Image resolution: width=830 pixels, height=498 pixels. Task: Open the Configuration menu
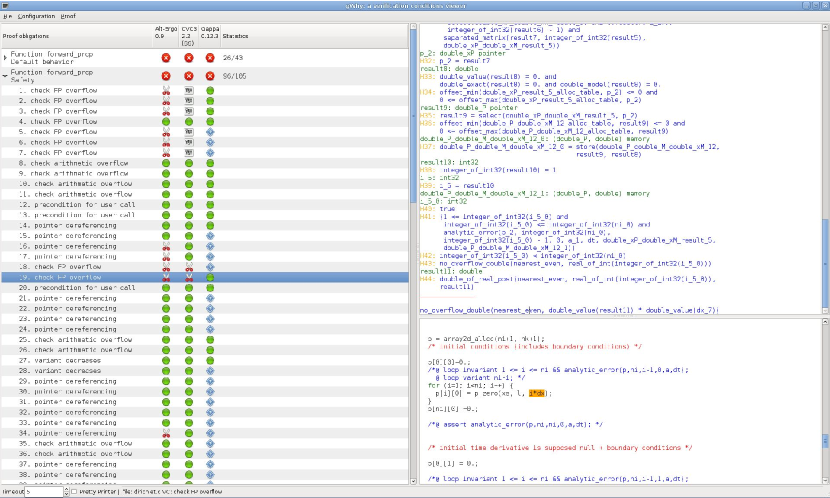(36, 17)
